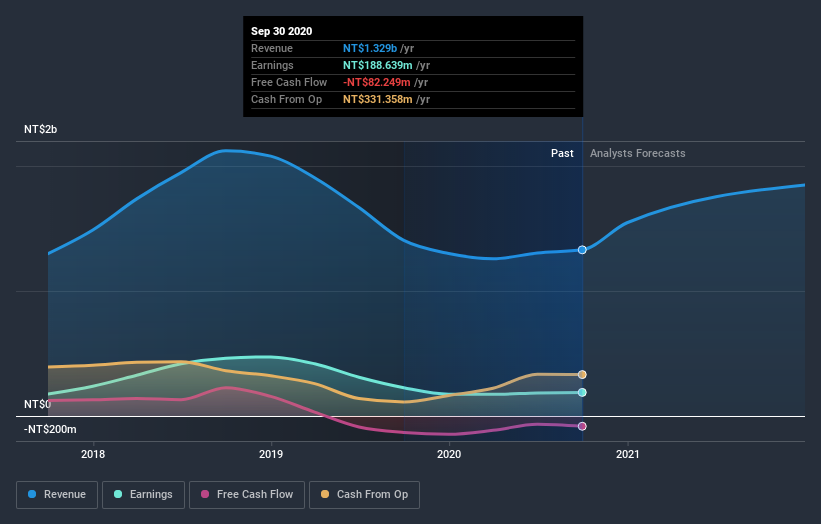Click the Sep 30 2020 tooltip date
This screenshot has height=524, width=821.
[282, 31]
